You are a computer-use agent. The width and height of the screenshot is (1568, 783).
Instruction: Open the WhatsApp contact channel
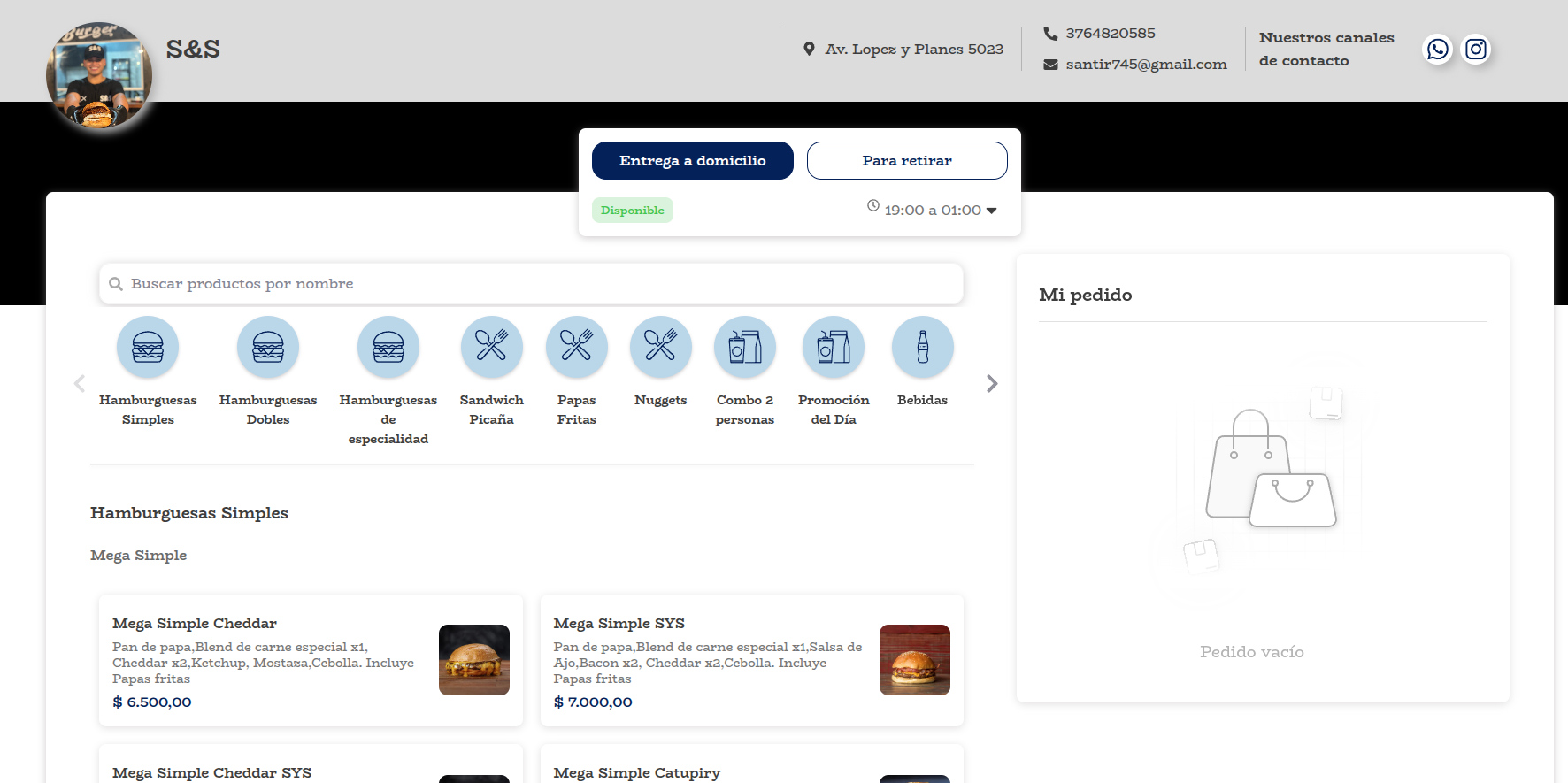pyautogui.click(x=1438, y=49)
